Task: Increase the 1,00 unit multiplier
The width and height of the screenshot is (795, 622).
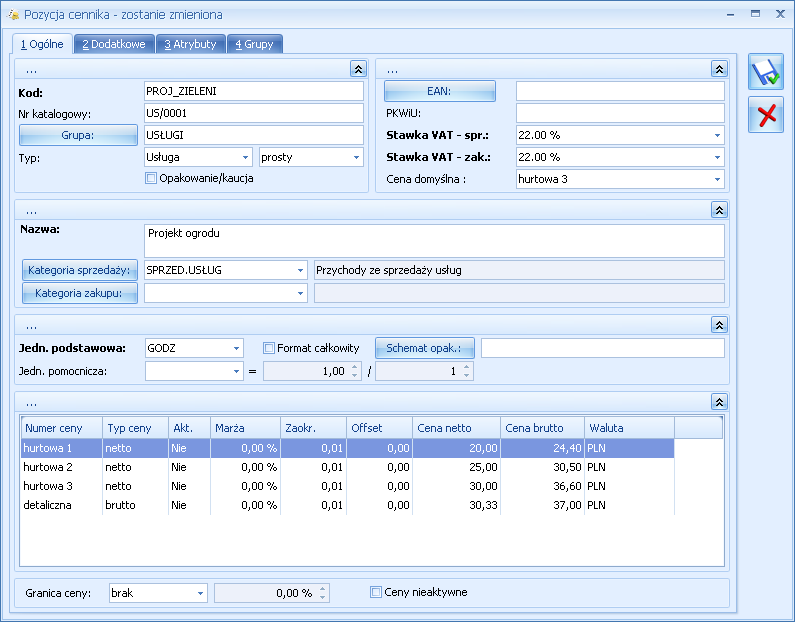Action: click(355, 367)
